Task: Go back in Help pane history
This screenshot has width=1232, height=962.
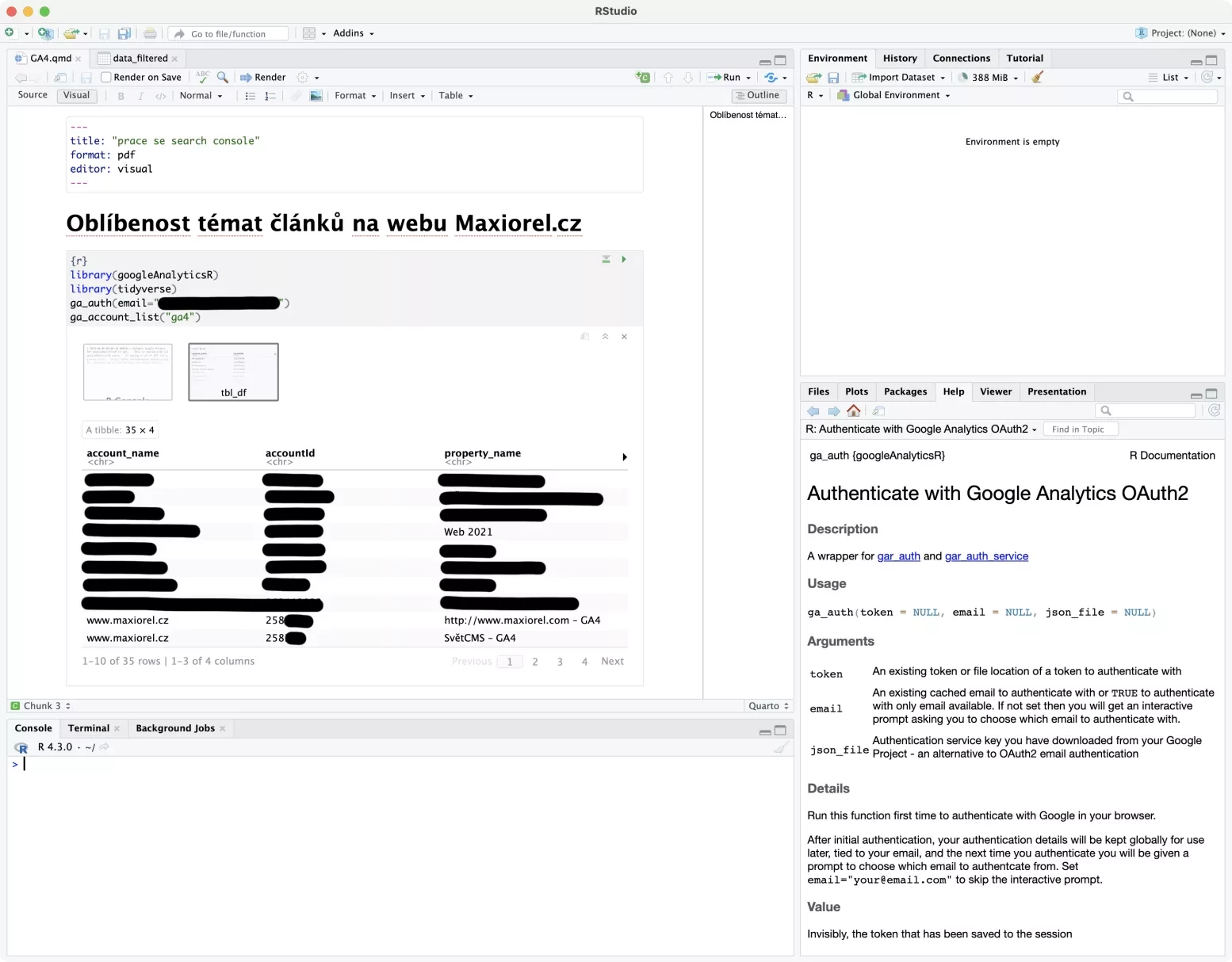Action: pyautogui.click(x=813, y=411)
